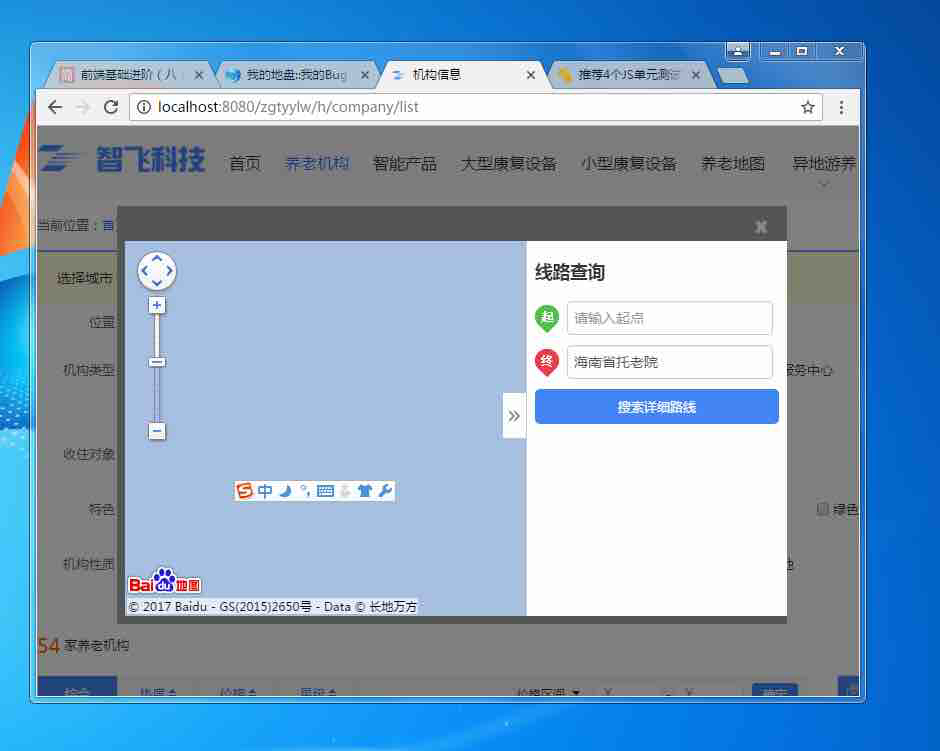Viewport: 940px width, 751px height.
Task: Click the Sogou keyboard icon
Action: click(325, 491)
